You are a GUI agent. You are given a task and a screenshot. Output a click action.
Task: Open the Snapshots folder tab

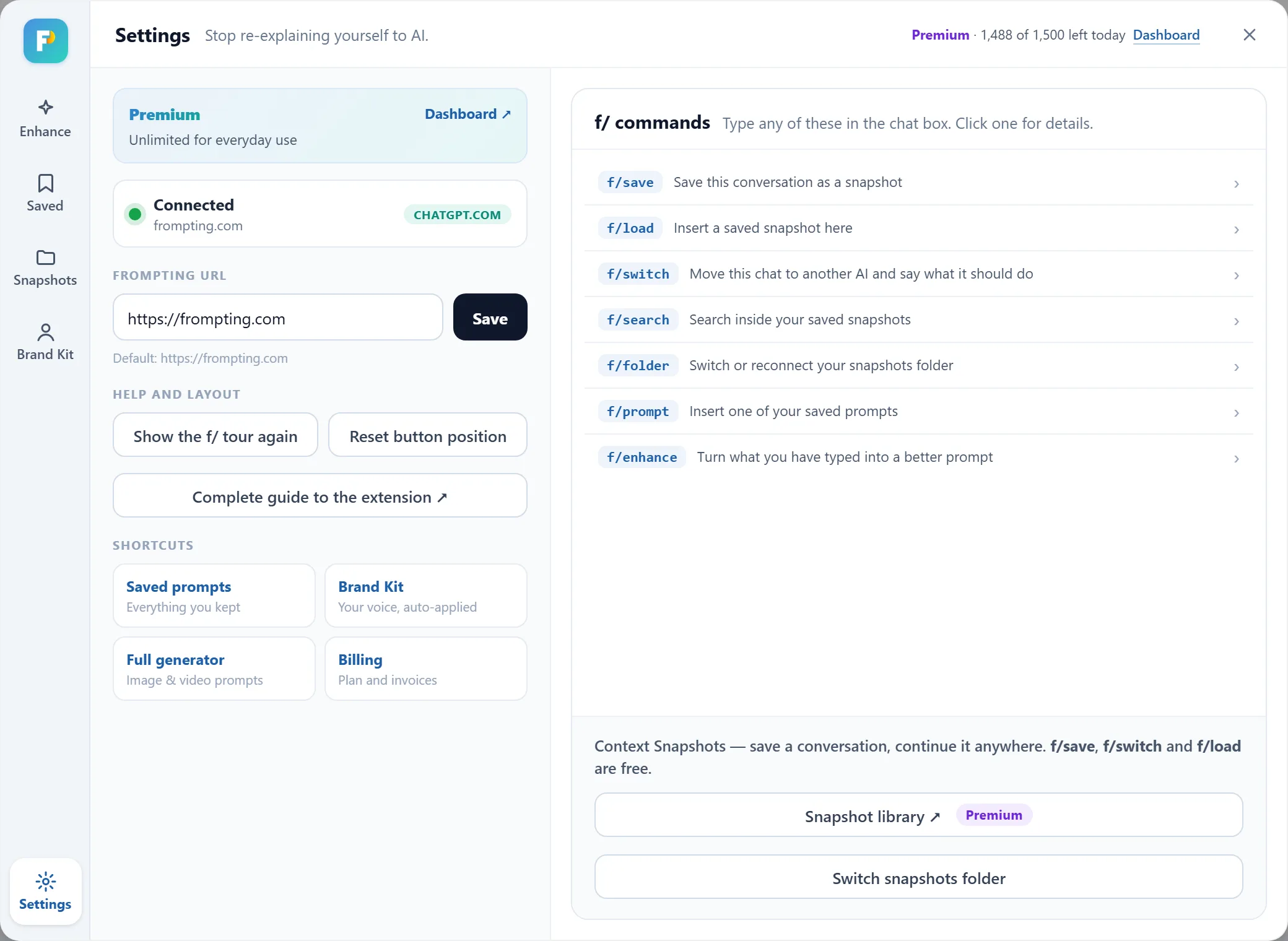(45, 267)
